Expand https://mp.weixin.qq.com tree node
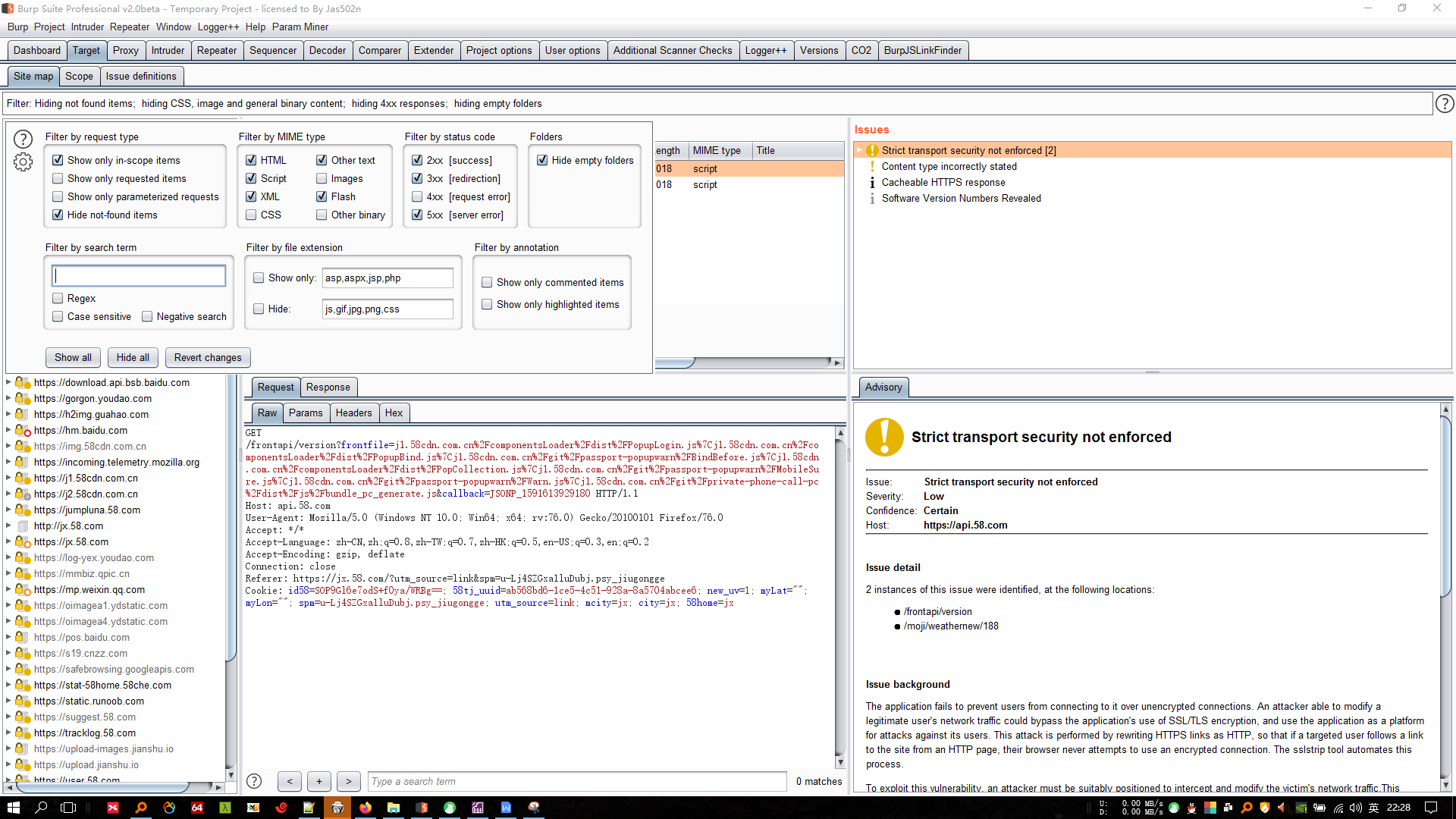1456x819 pixels. click(x=8, y=590)
